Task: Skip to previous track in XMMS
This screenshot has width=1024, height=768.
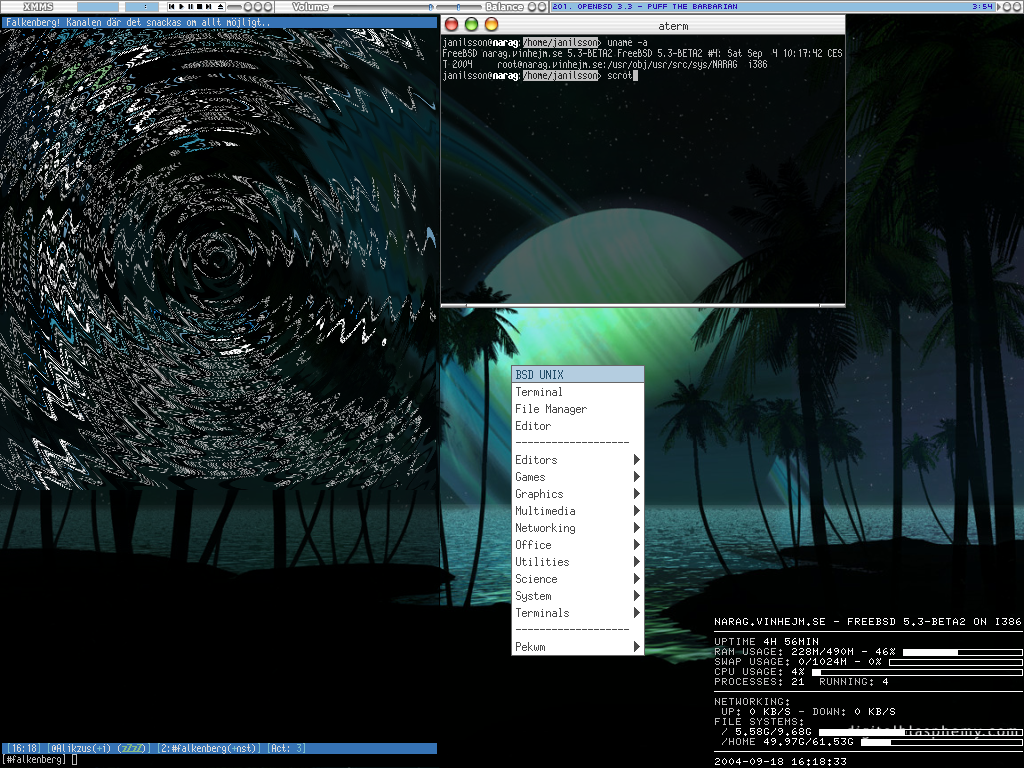Action: pos(171,7)
